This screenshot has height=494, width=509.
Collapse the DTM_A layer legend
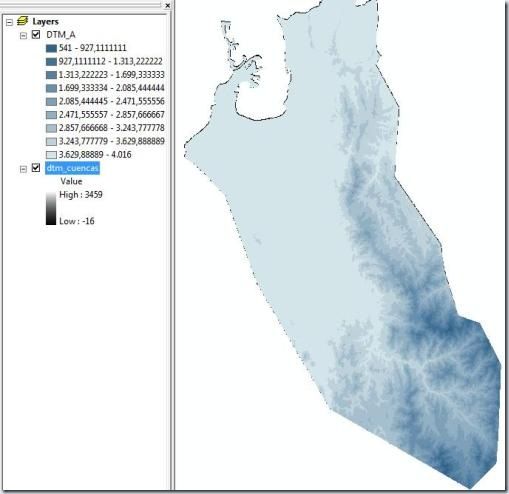coord(23,35)
